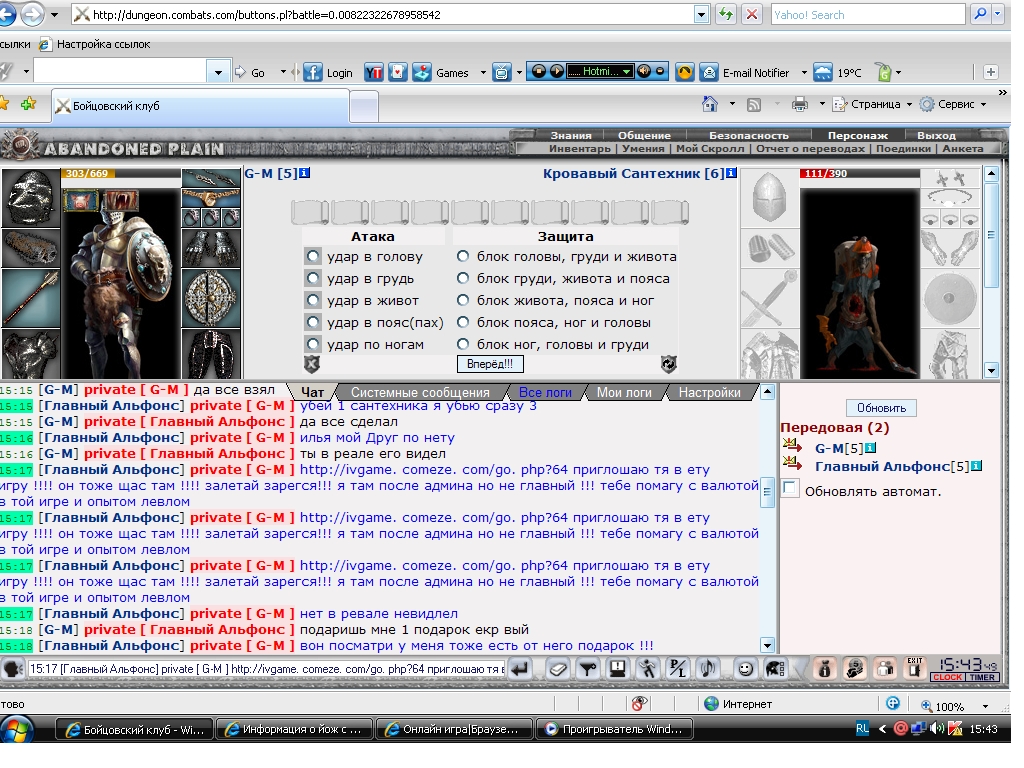Screen dimensions: 1024x768
Task: Click the YouTube icon in toolbar
Action: coord(374,72)
